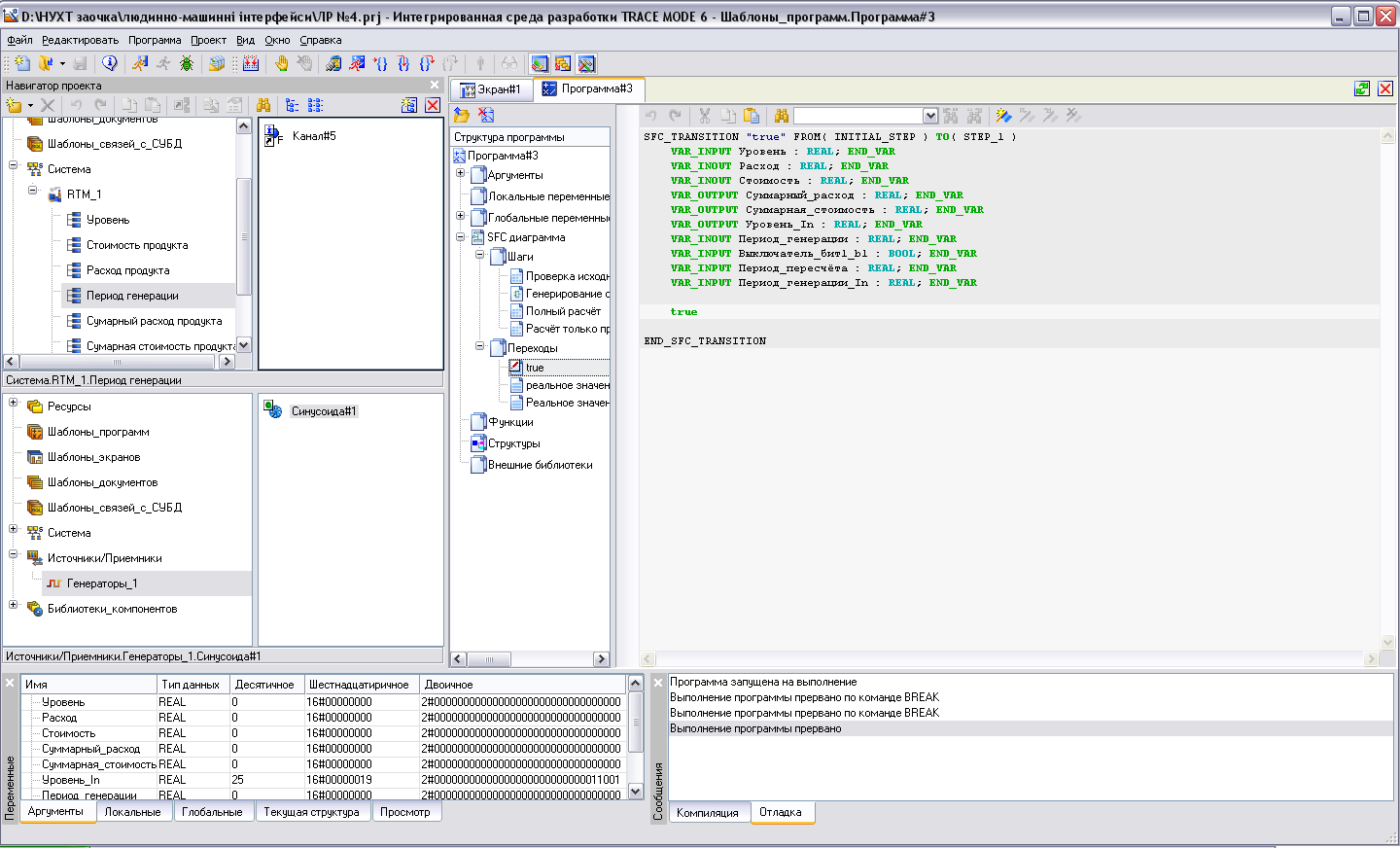Click the green bug debug icon
1400x848 pixels.
(187, 63)
